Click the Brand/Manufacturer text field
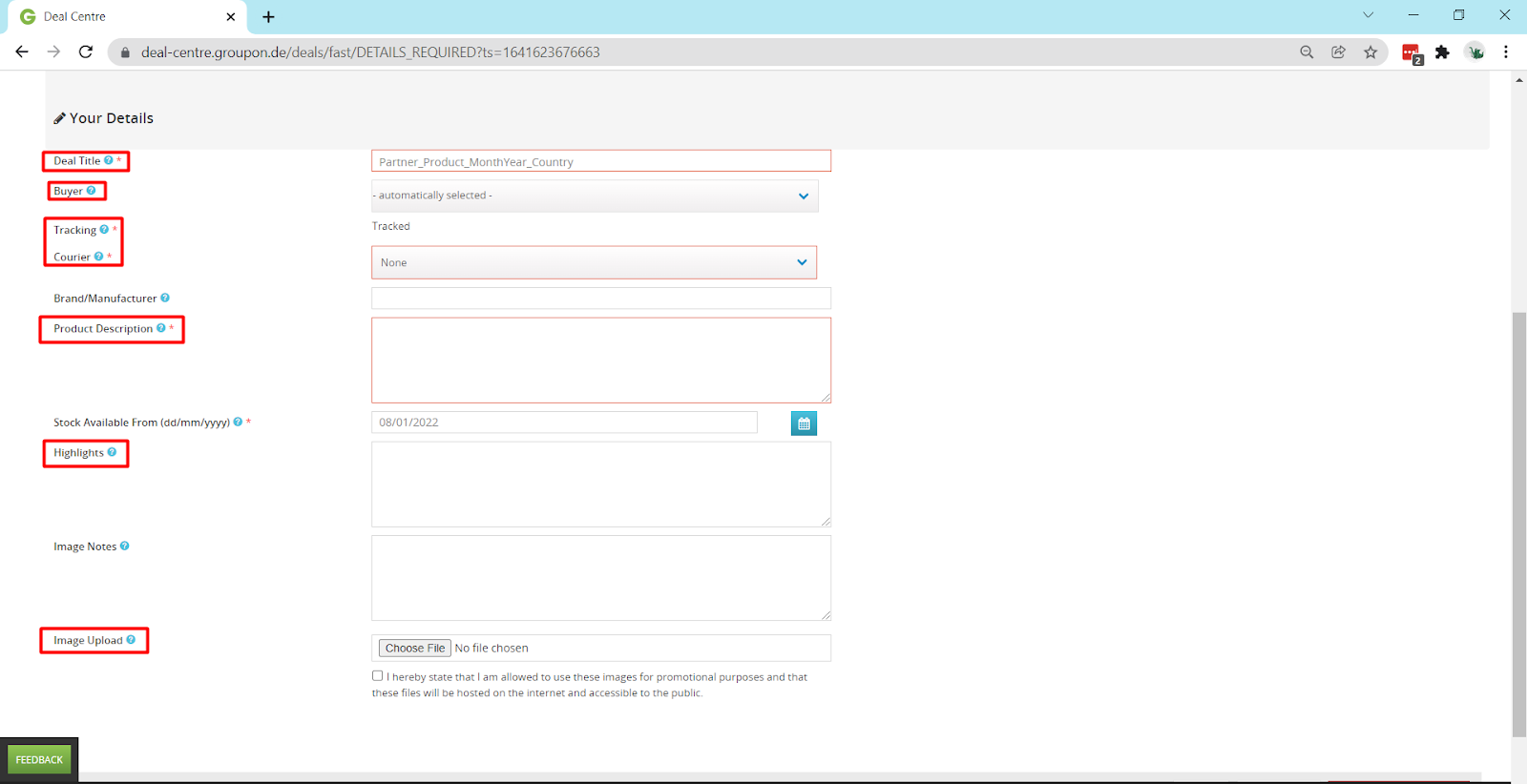 click(x=601, y=298)
